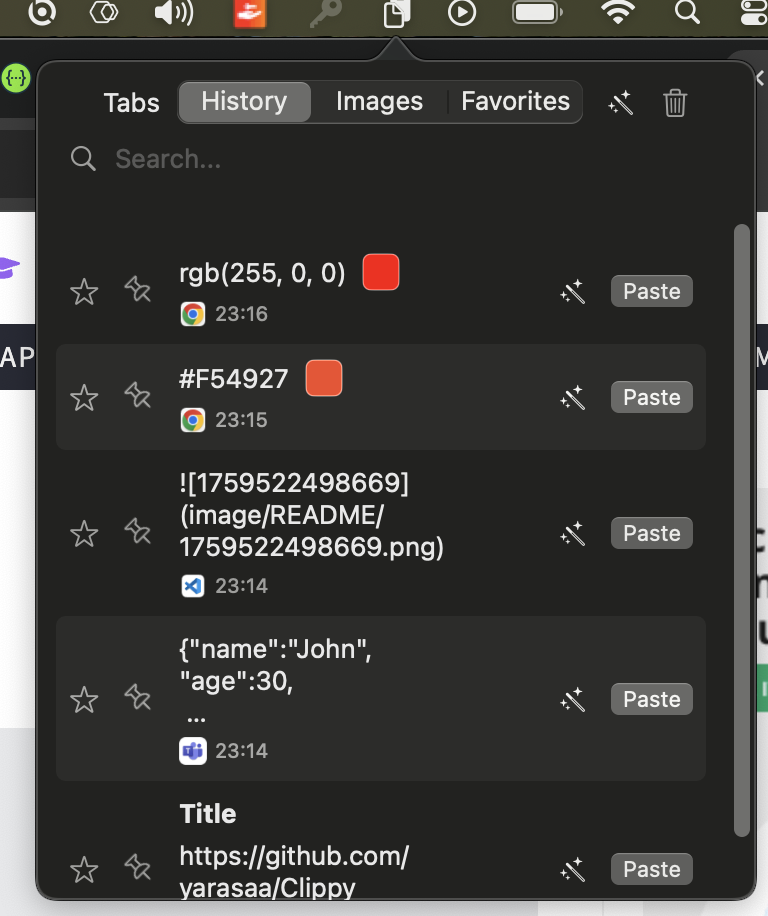Switch to the Images tab
The image size is (768, 916).
pos(379,102)
